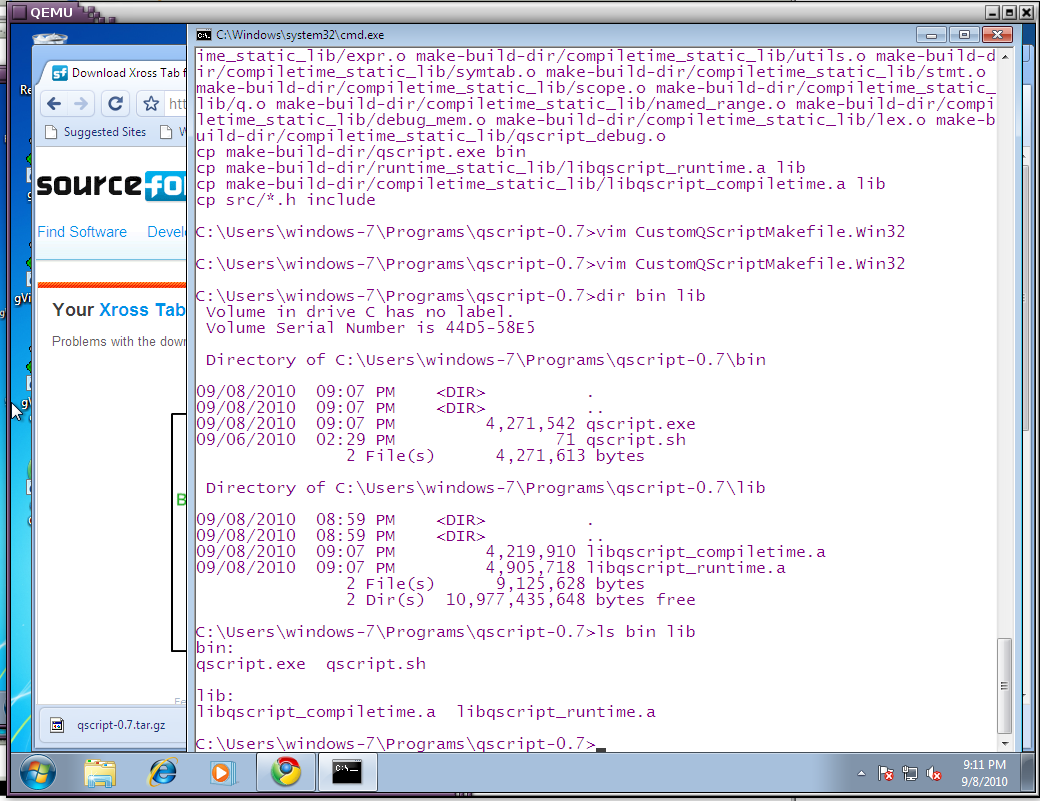Click the Find Software link
Image resolution: width=1040 pixels, height=801 pixels.
(x=82, y=232)
